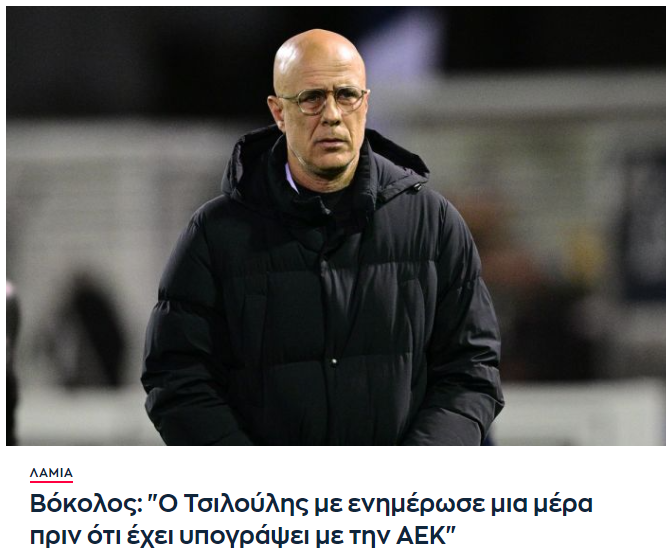672x560 pixels.
Task: Click the jacket's snap button in the photo
Action: point(333,362)
